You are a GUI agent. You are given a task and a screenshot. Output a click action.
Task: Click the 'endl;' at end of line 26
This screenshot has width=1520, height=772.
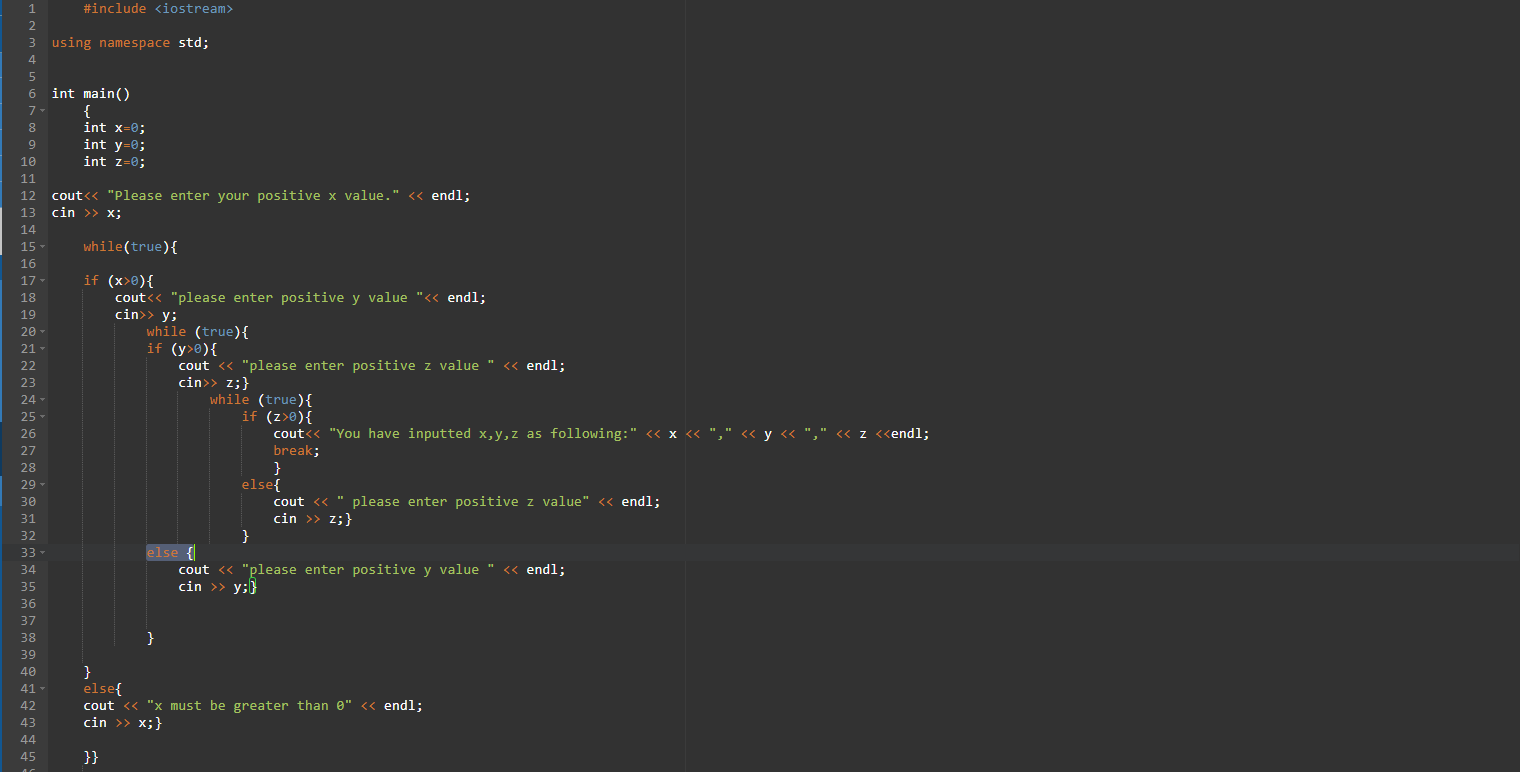pos(910,433)
